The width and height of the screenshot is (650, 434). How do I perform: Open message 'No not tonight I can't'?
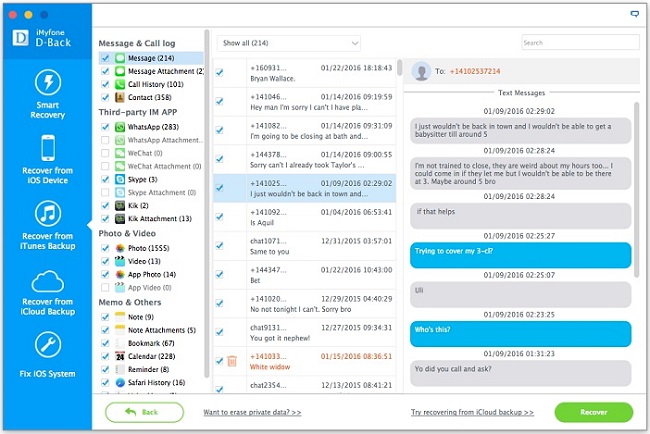[304, 304]
